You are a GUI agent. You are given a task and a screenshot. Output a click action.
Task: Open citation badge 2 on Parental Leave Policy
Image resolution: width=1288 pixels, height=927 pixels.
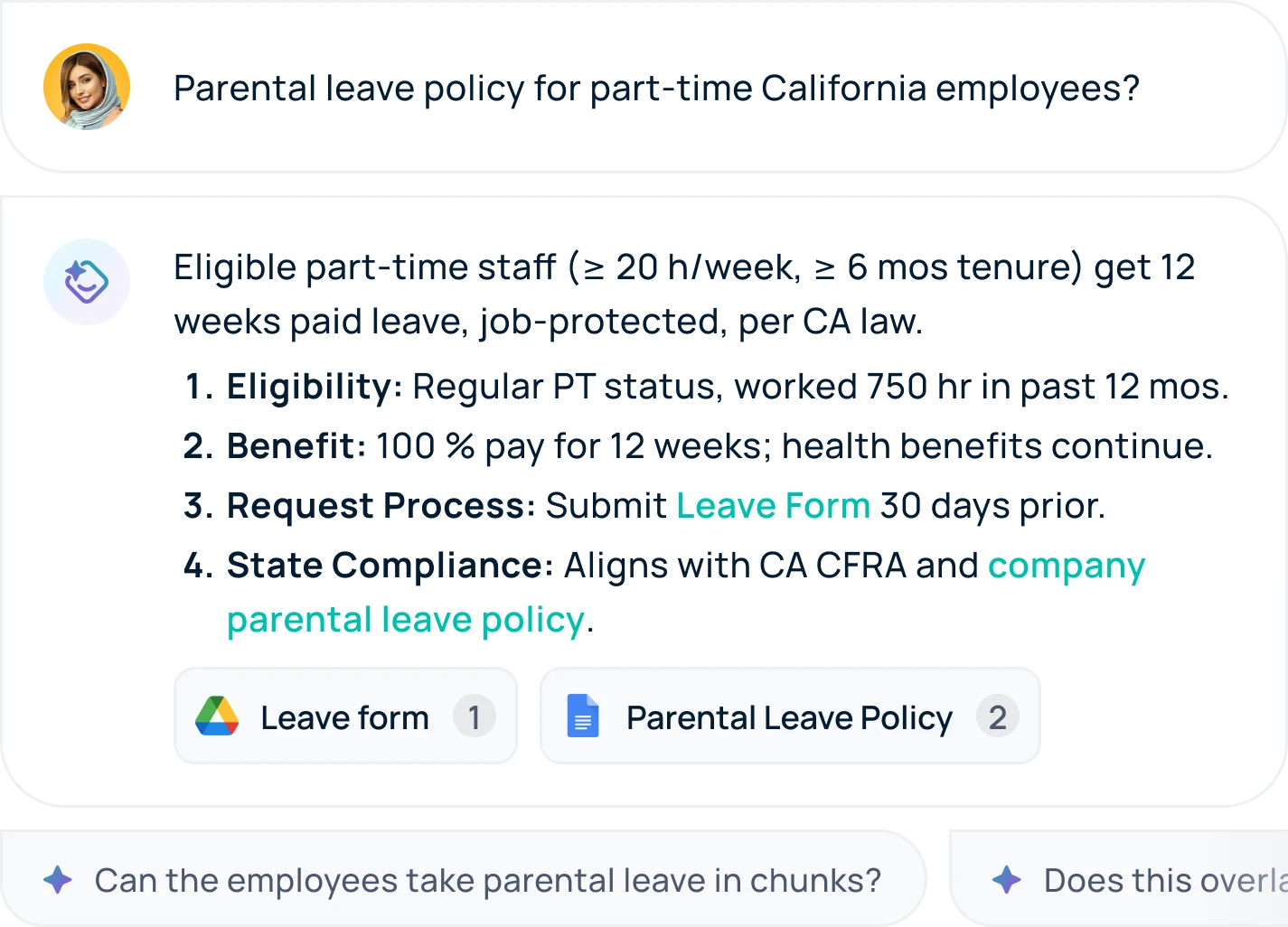(997, 716)
